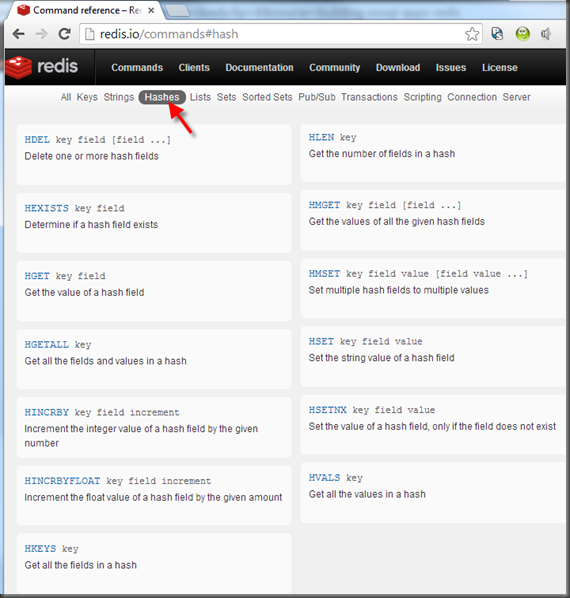This screenshot has height=598, width=570.
Task: Open the HMSET command link
Action: 324,274
